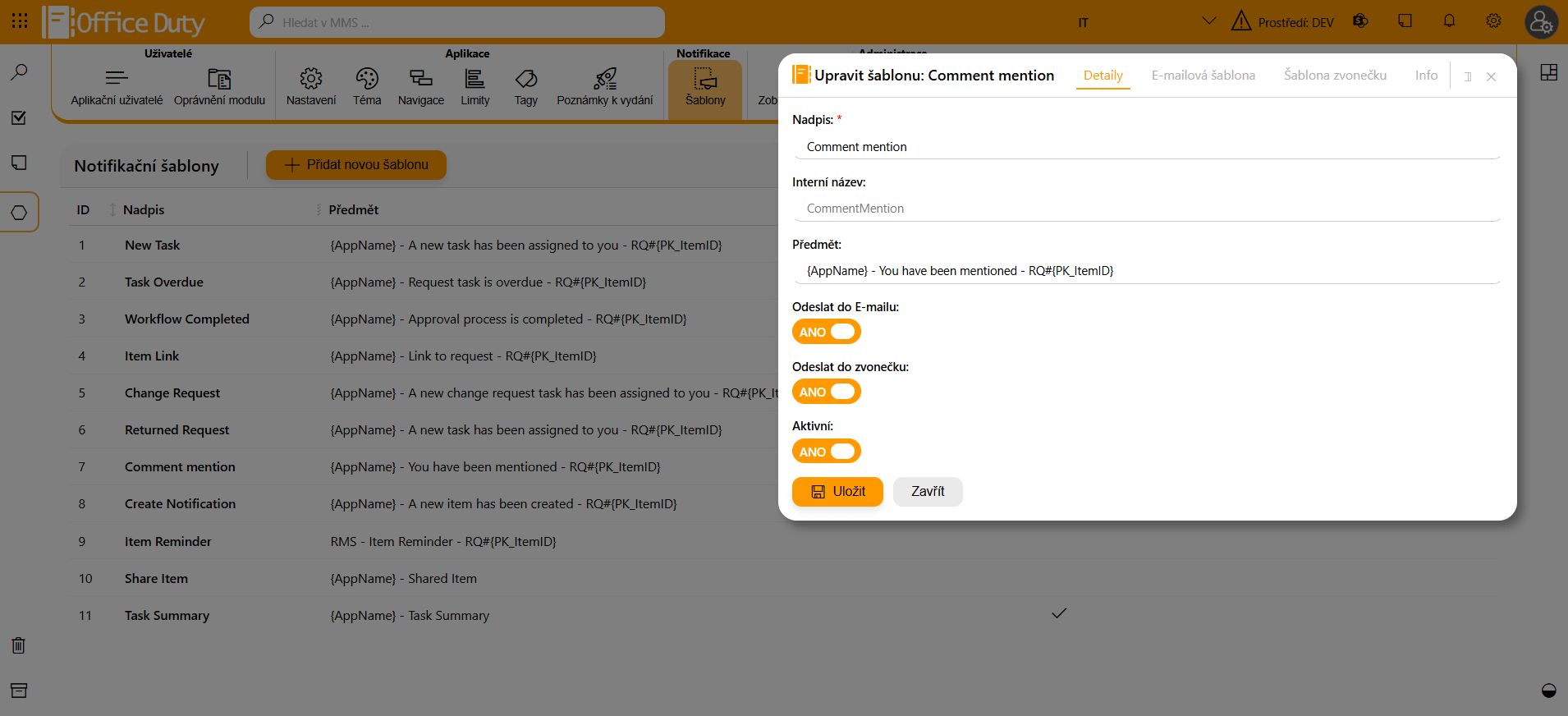The height and width of the screenshot is (716, 1568).
Task: Click the Hledat v MMS search box
Action: [x=457, y=22]
